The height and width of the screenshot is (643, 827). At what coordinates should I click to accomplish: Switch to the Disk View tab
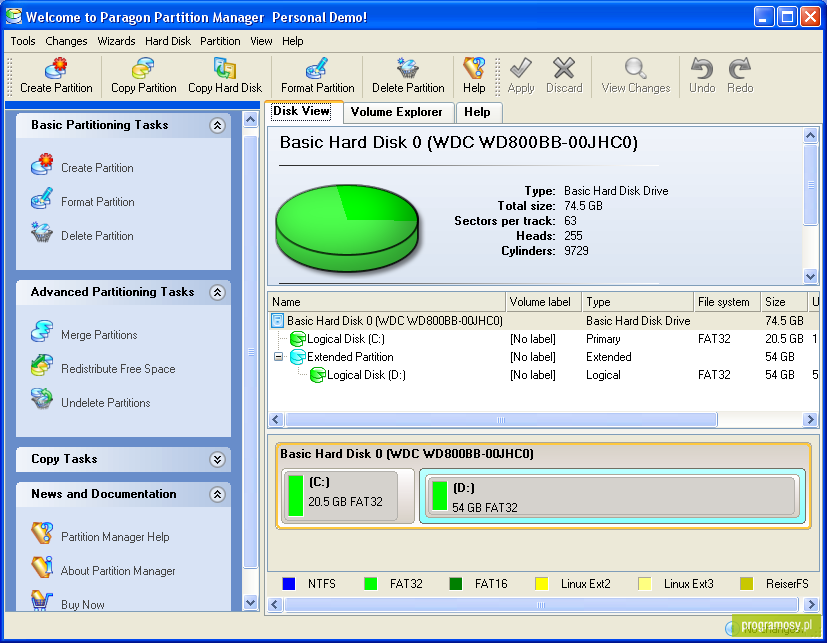tap(301, 111)
